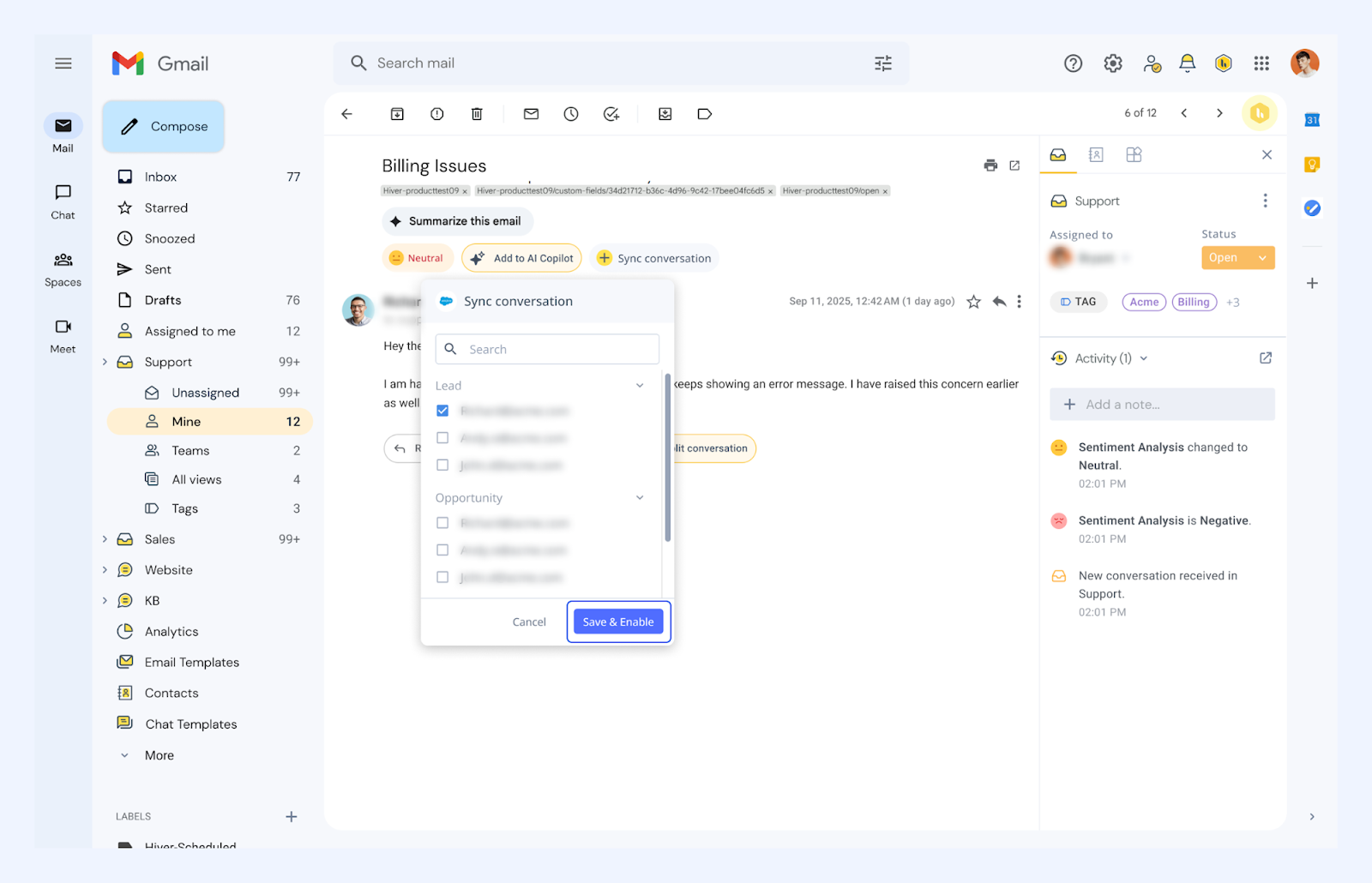Switch to the Hiver conversation tab
Screen dimensions: 1372x883
pyautogui.click(x=1058, y=155)
